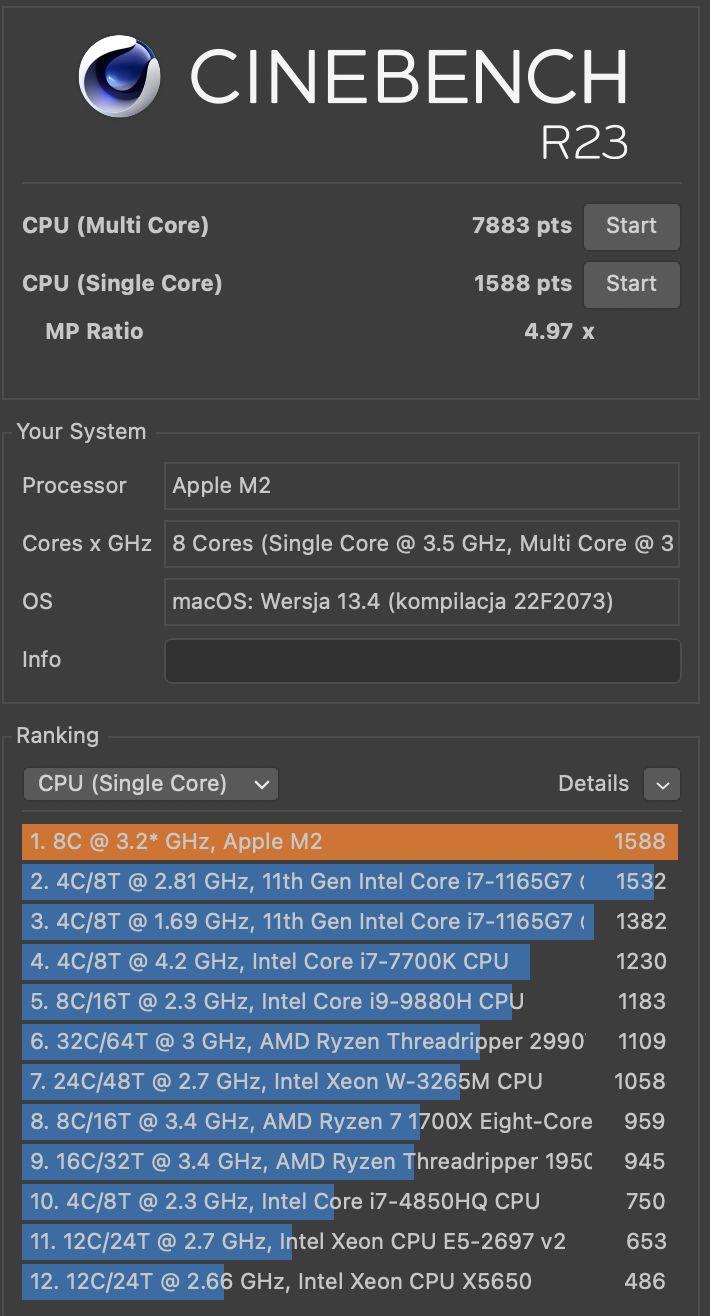
Task: Select ranking row 1 Apple M2
Action: click(350, 842)
